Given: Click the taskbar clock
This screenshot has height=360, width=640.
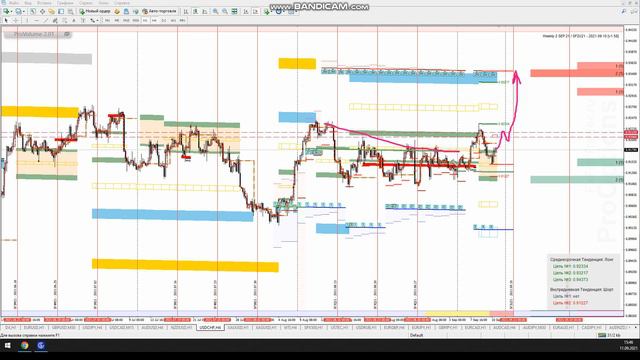Looking at the screenshot, I should tap(628, 345).
